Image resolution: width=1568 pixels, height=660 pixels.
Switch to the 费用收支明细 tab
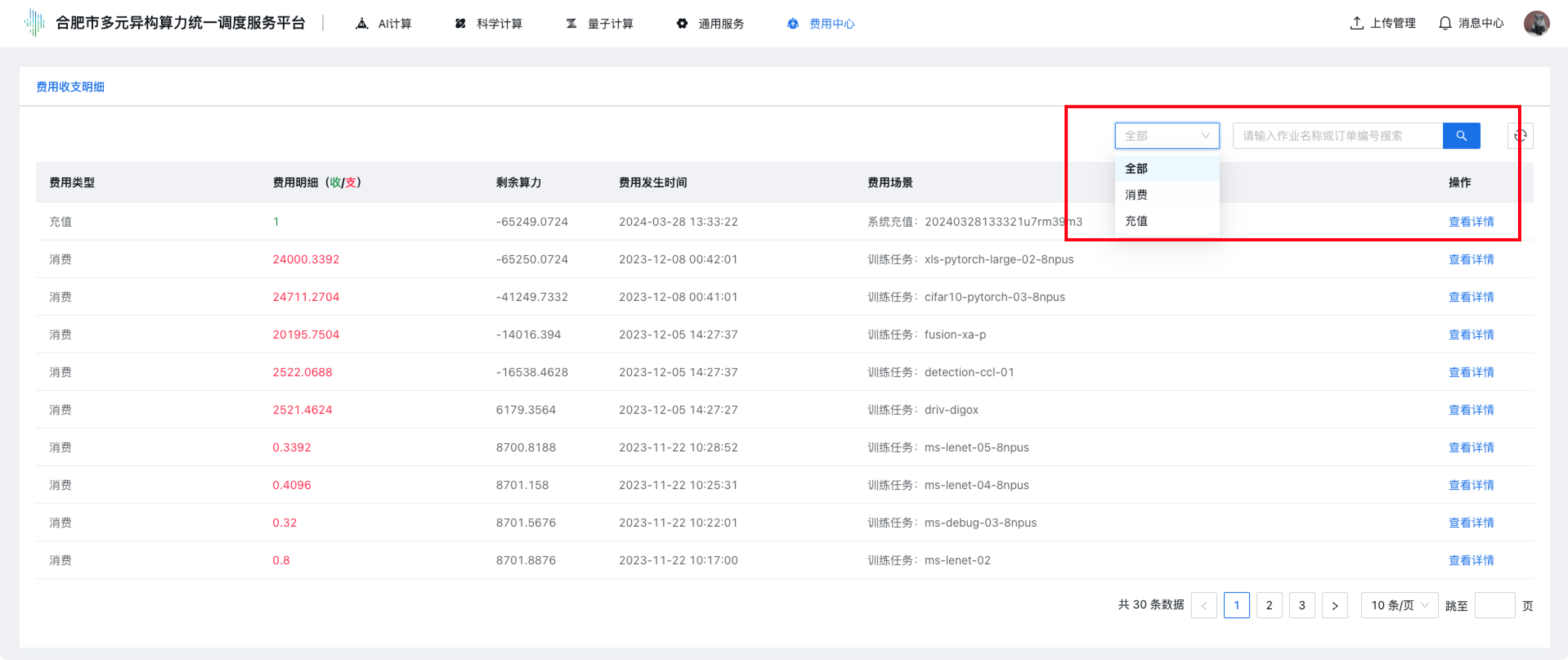tap(70, 87)
